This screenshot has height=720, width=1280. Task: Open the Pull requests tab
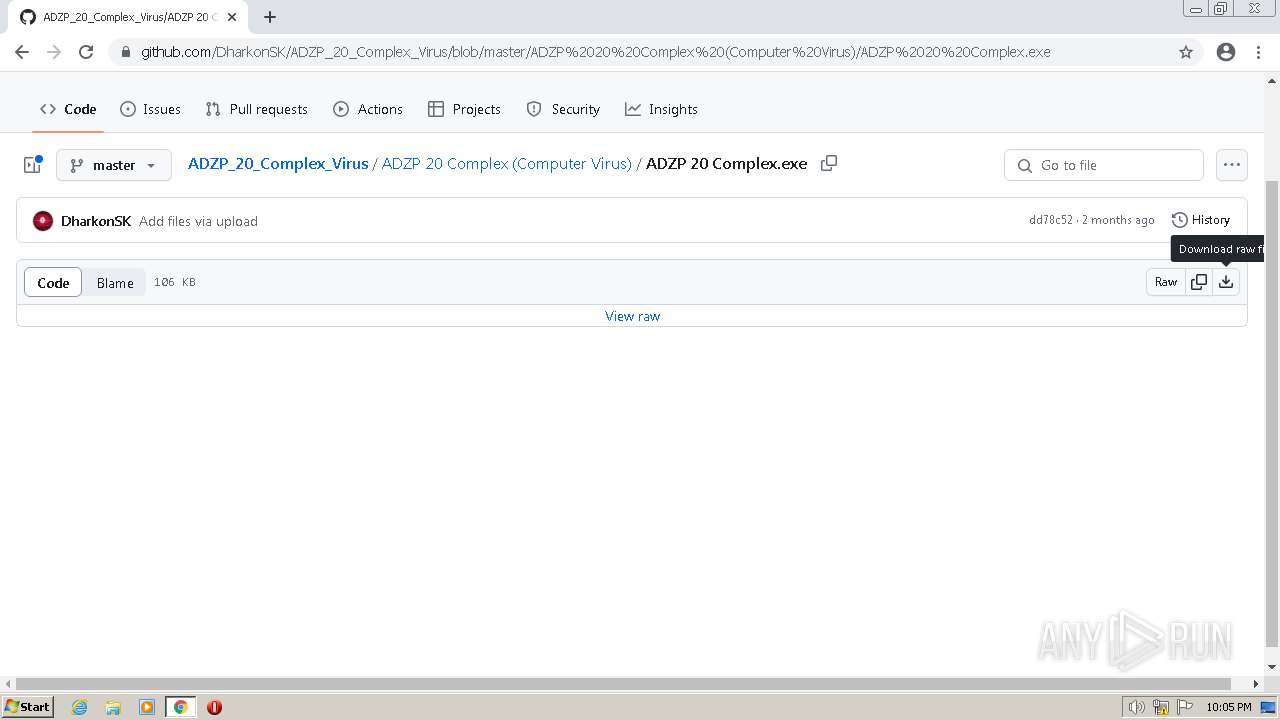(x=256, y=109)
